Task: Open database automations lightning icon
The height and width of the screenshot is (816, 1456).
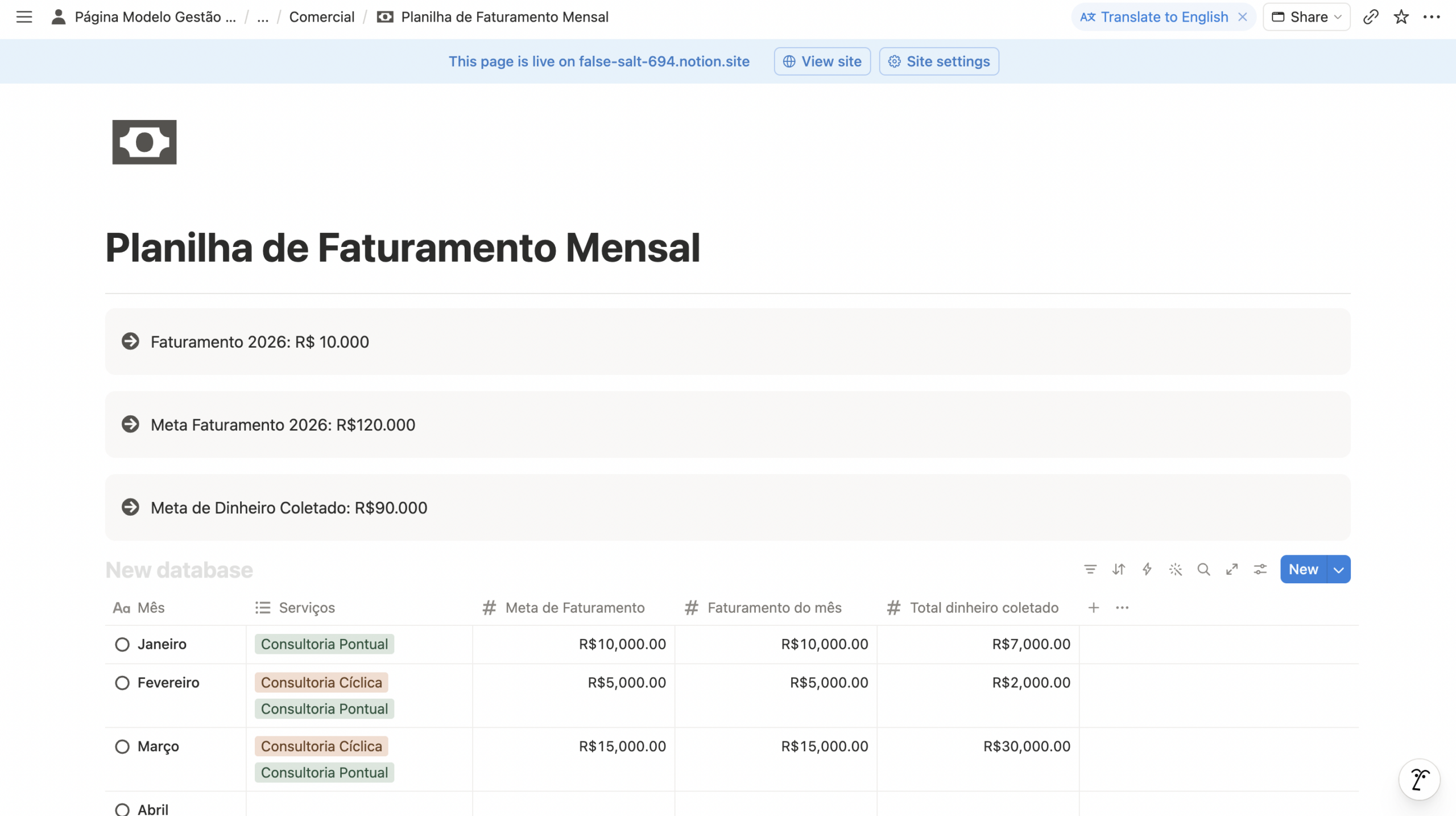Action: (1147, 570)
